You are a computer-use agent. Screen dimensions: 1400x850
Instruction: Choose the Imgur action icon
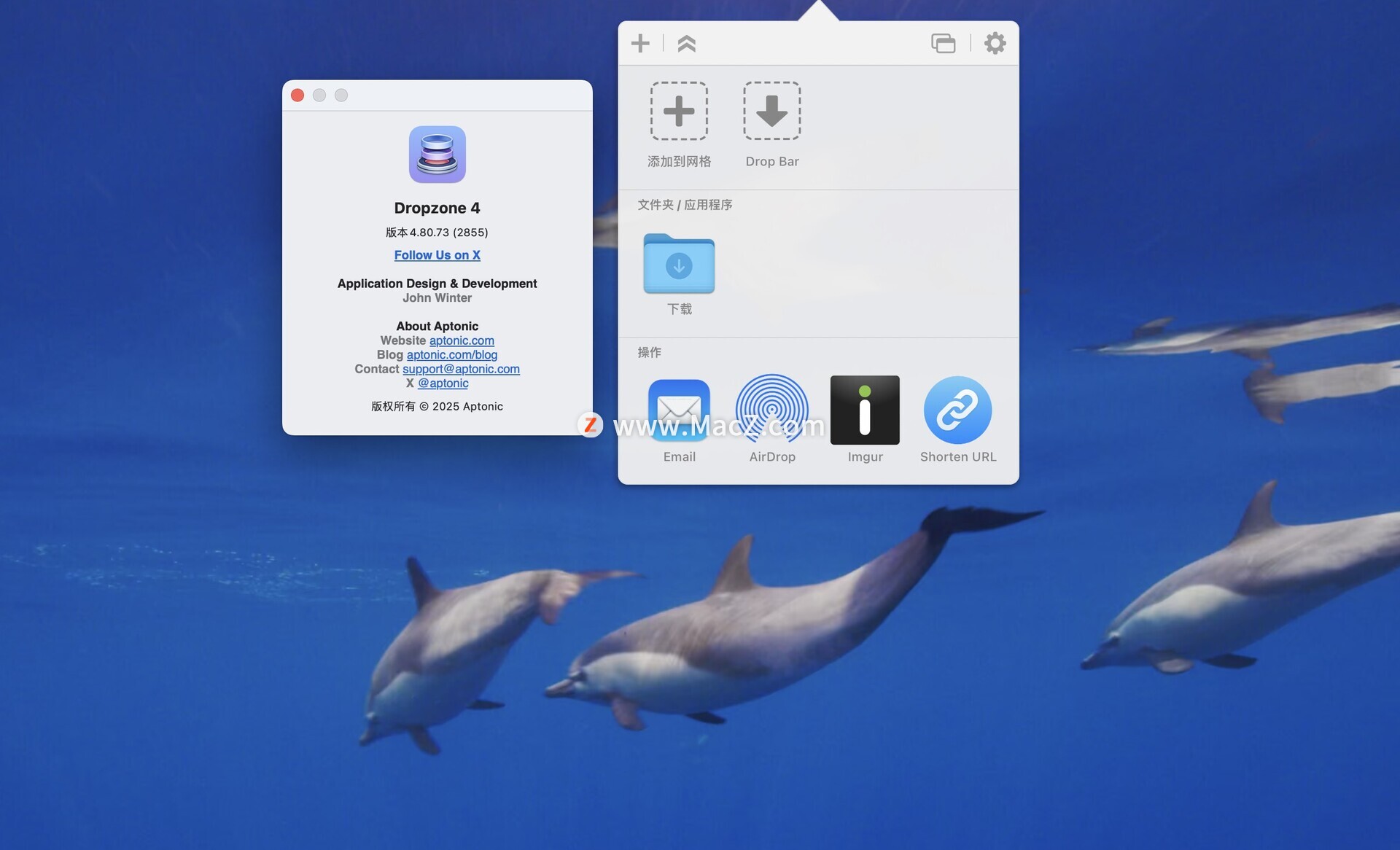(865, 410)
